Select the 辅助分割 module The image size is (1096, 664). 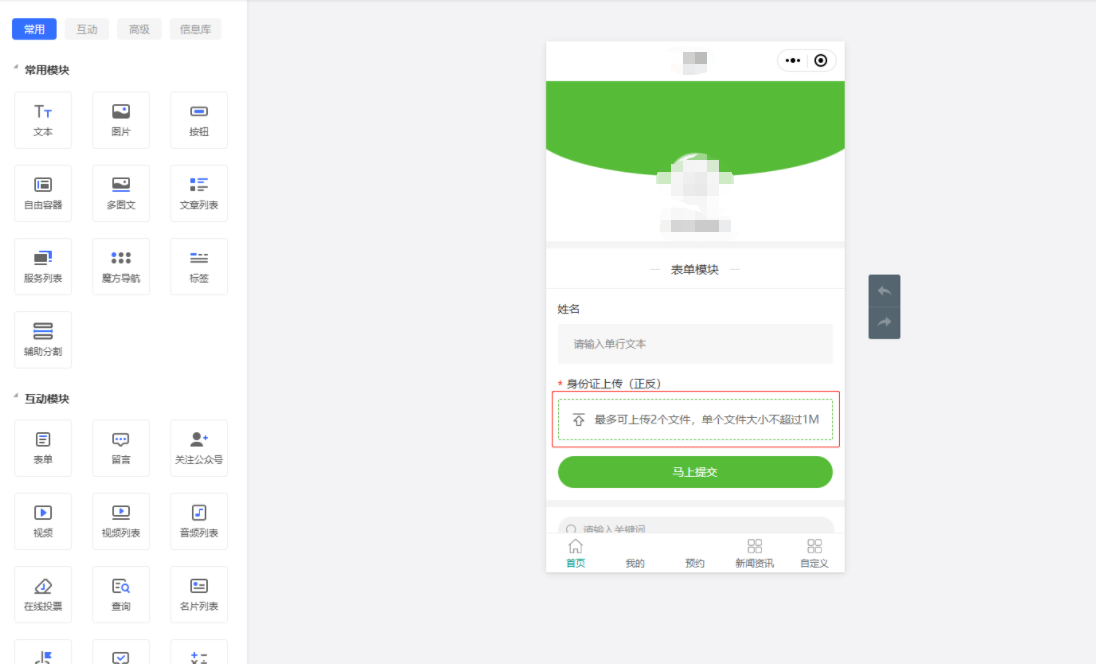click(x=43, y=340)
